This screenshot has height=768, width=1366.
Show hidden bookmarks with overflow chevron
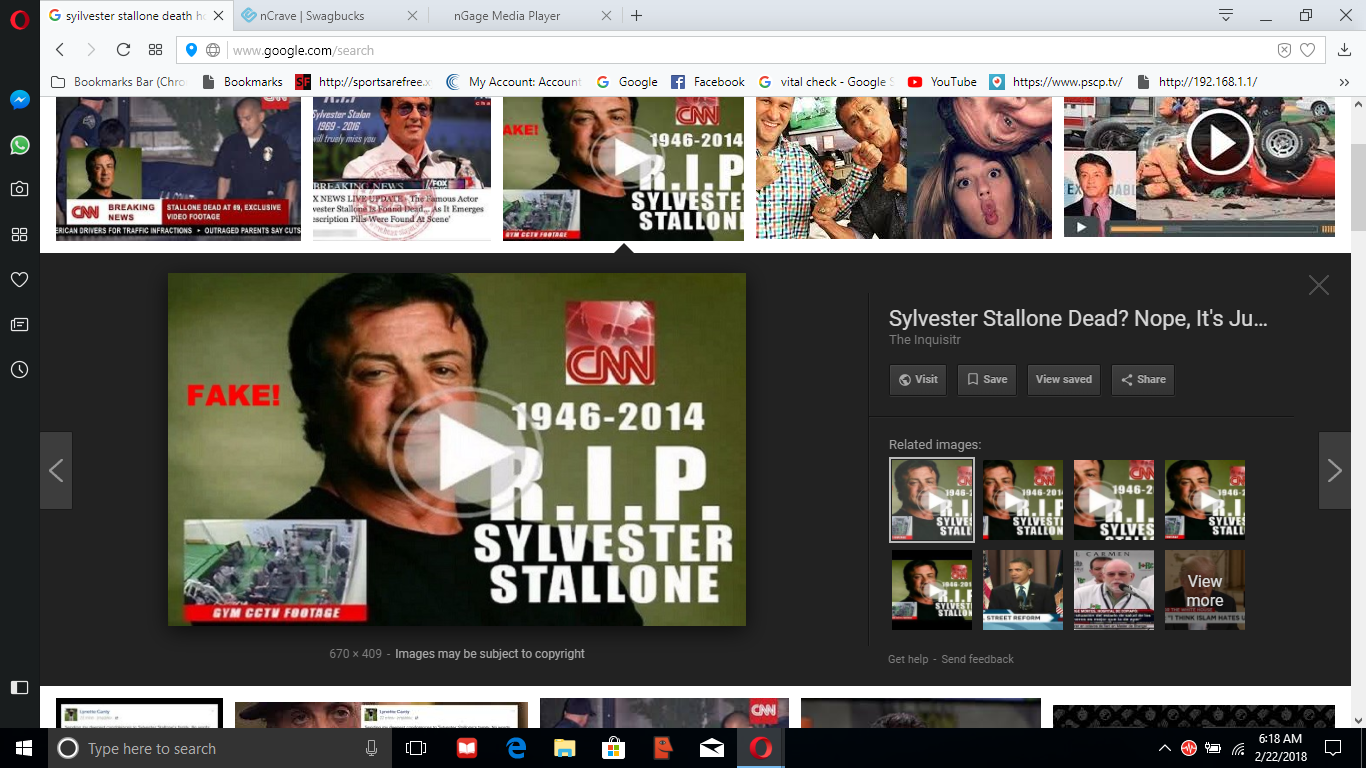coord(1344,82)
